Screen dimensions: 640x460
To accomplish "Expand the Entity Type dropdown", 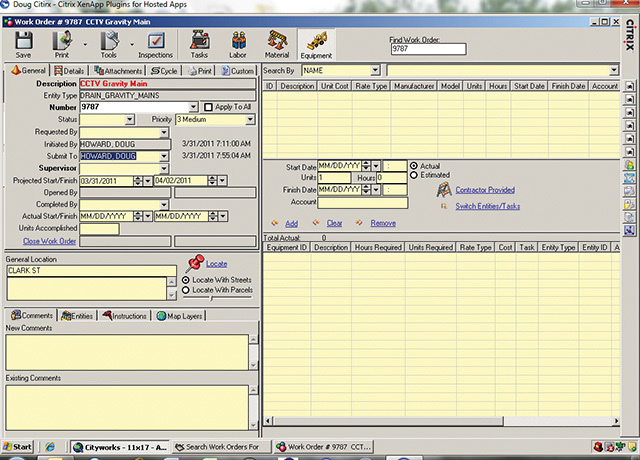I will pos(162,95).
